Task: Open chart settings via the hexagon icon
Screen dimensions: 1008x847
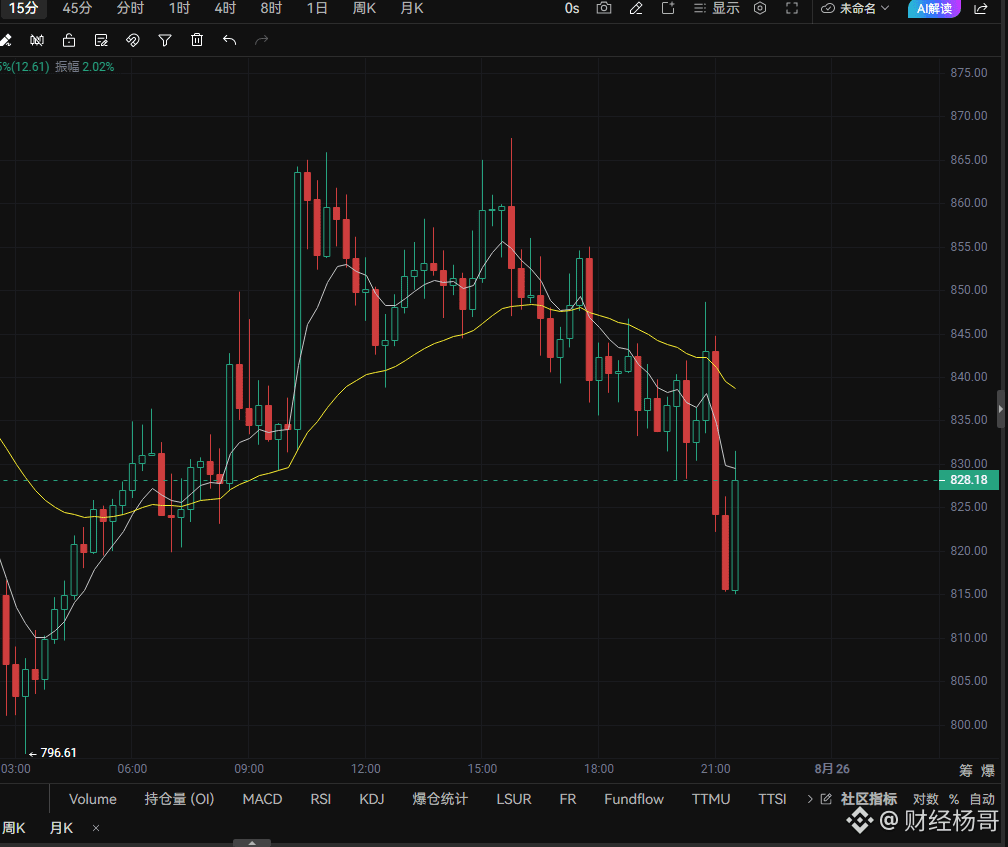Action: [760, 8]
